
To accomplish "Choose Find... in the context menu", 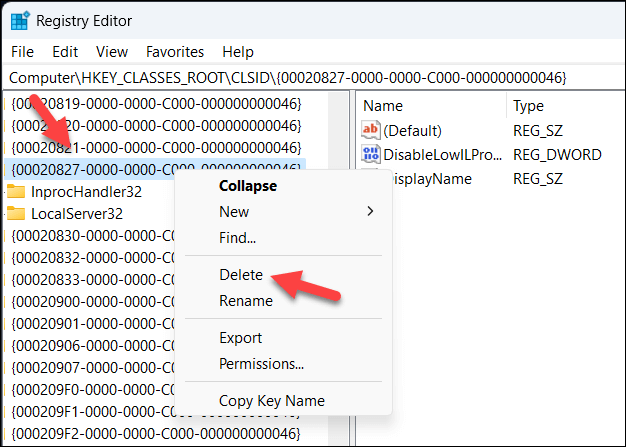I will click(x=237, y=238).
